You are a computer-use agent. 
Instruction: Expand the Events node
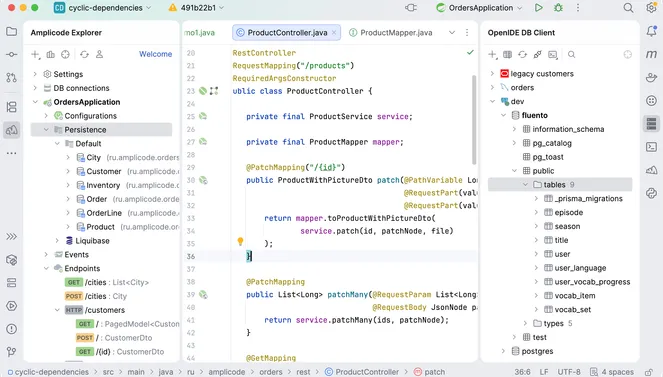coord(46,254)
